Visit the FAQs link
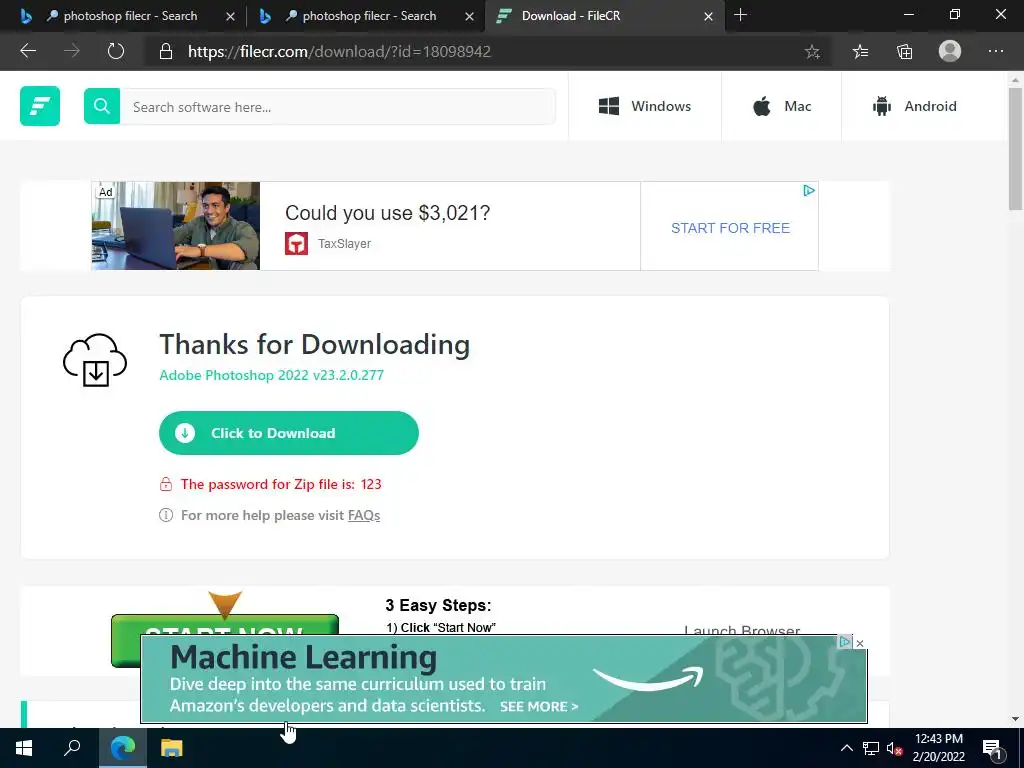This screenshot has height=768, width=1024. [x=364, y=515]
